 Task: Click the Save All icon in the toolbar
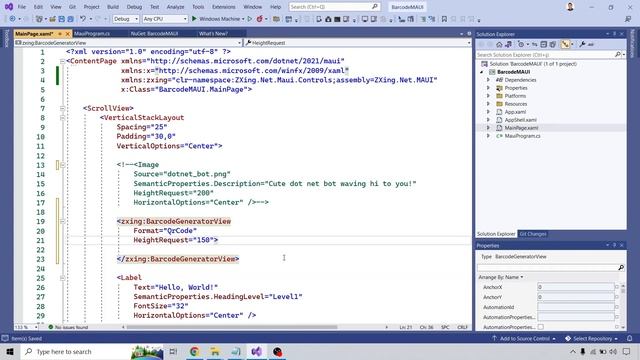click(71, 19)
